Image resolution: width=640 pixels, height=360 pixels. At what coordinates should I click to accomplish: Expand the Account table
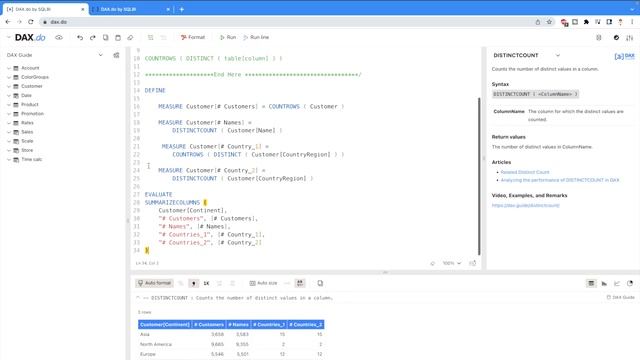[9, 68]
